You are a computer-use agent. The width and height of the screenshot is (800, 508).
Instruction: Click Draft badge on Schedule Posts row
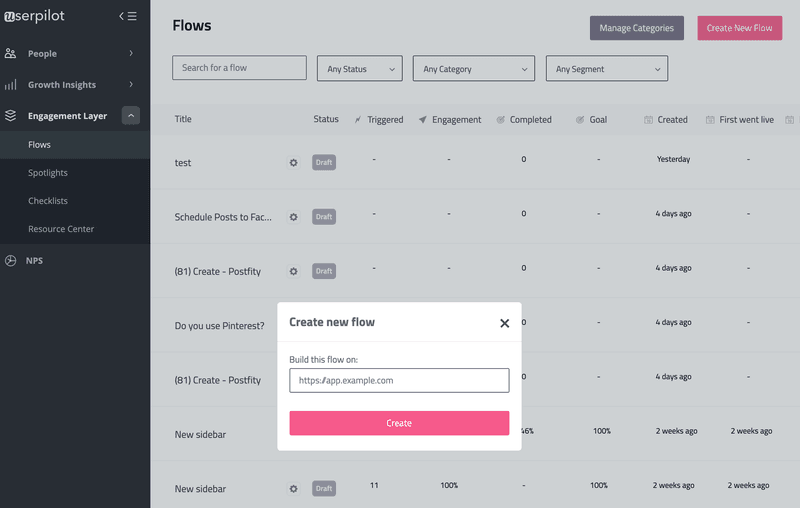tap(324, 217)
